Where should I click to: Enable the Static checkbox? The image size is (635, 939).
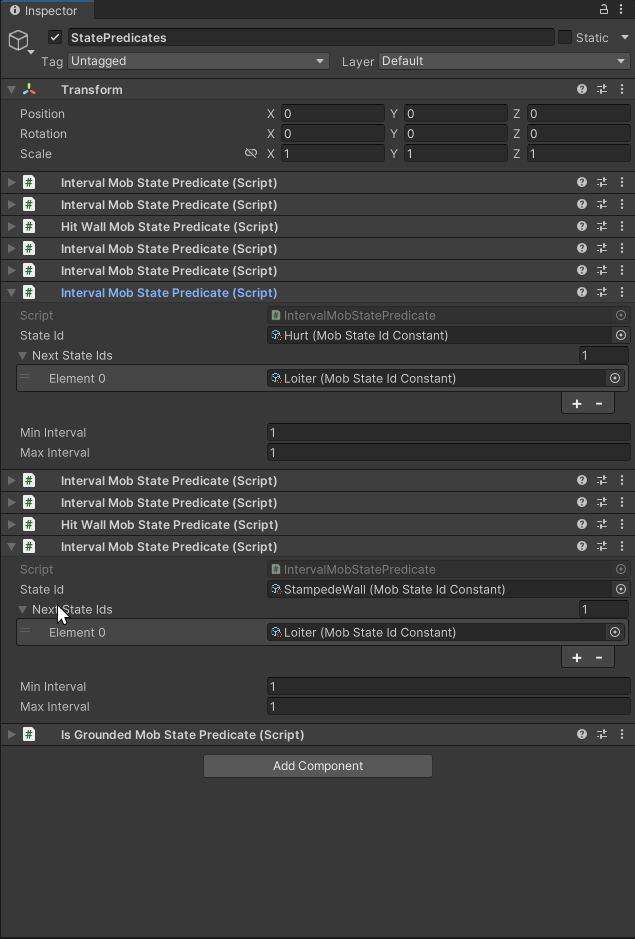(x=564, y=37)
